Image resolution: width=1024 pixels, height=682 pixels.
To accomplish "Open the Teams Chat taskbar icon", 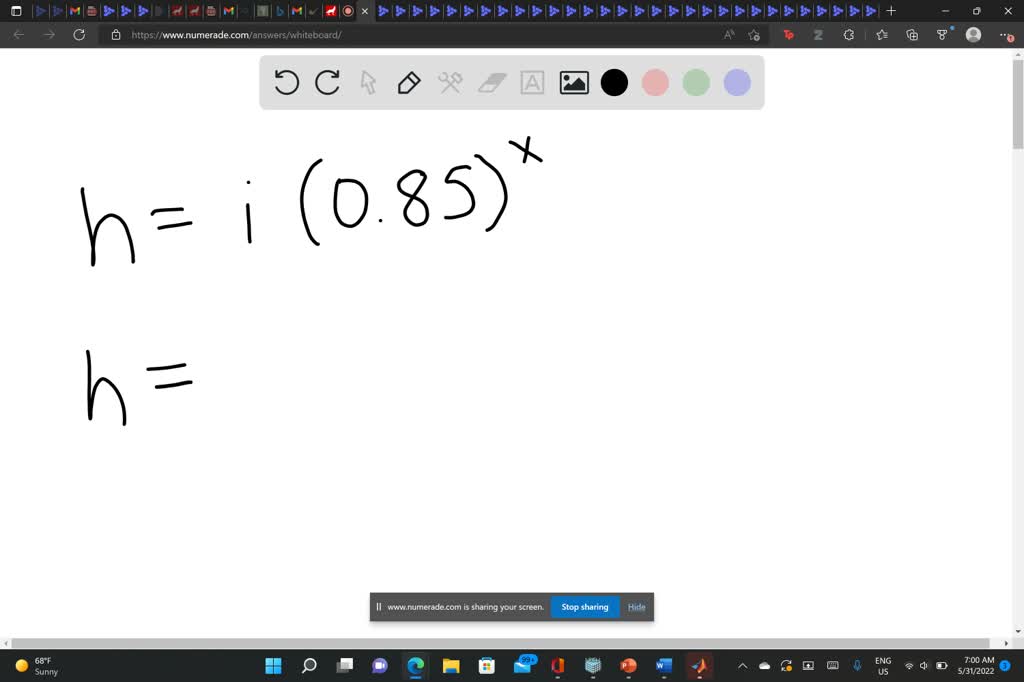I will pyautogui.click(x=380, y=666).
